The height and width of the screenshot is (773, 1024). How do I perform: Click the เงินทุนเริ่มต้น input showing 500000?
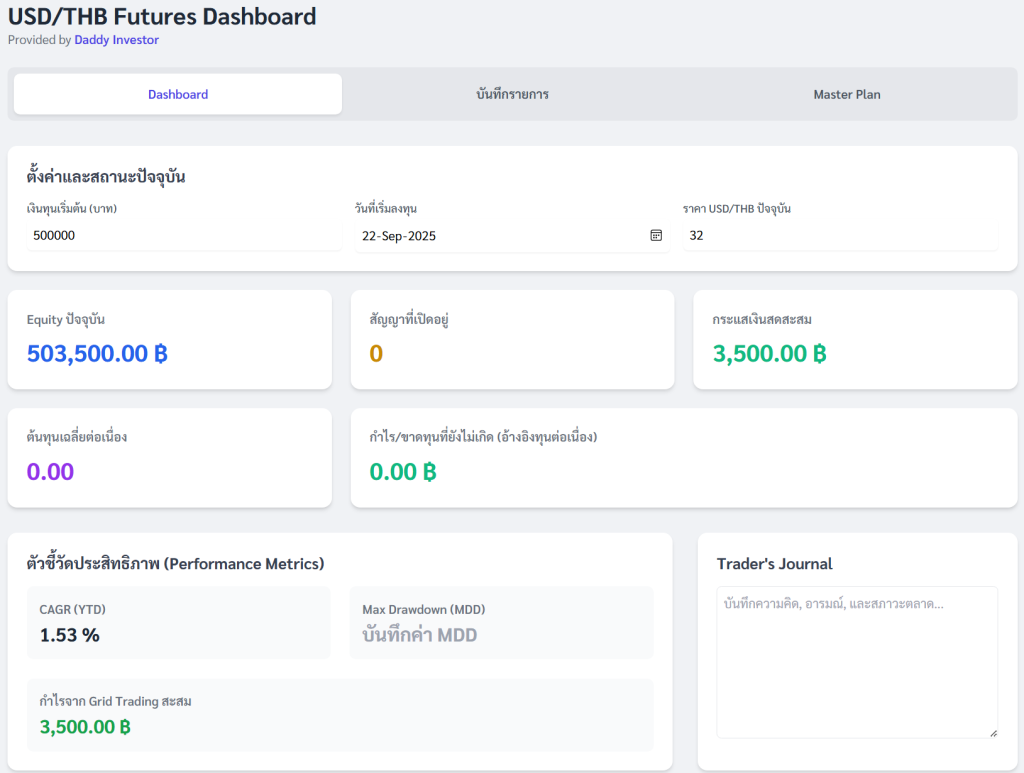[x=184, y=236]
